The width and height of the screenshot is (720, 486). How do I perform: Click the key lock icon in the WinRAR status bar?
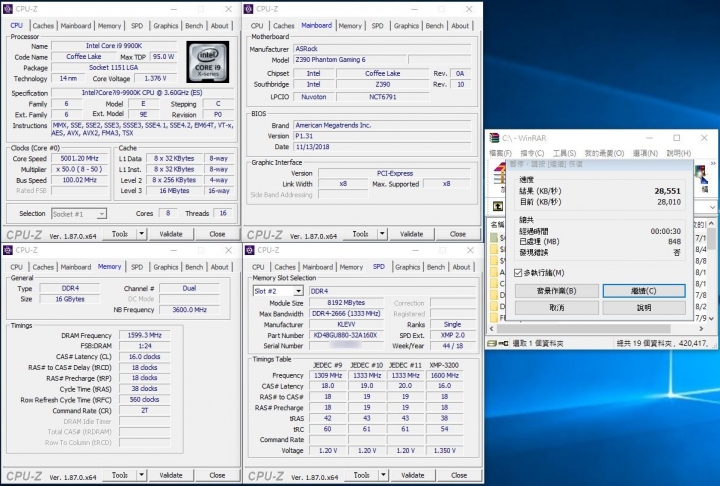click(x=503, y=343)
